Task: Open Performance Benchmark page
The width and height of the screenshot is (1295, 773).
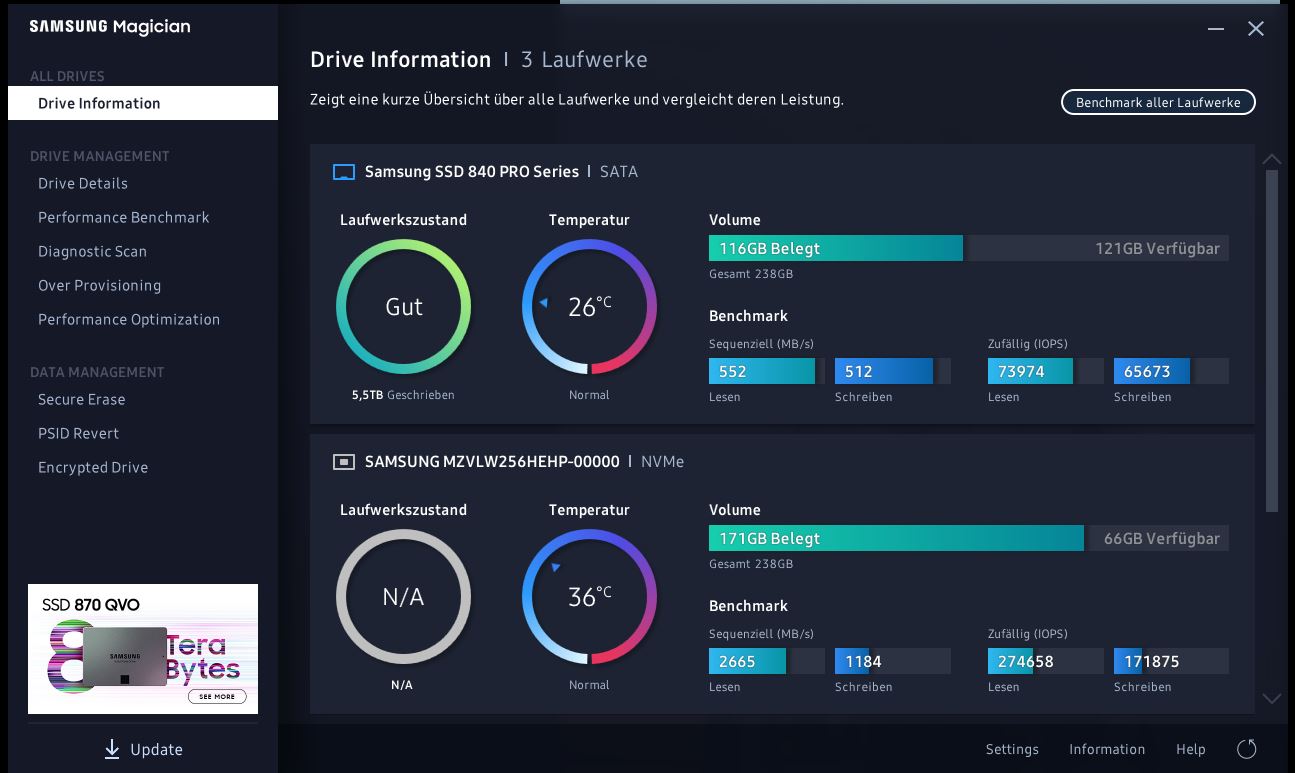Action: 124,217
